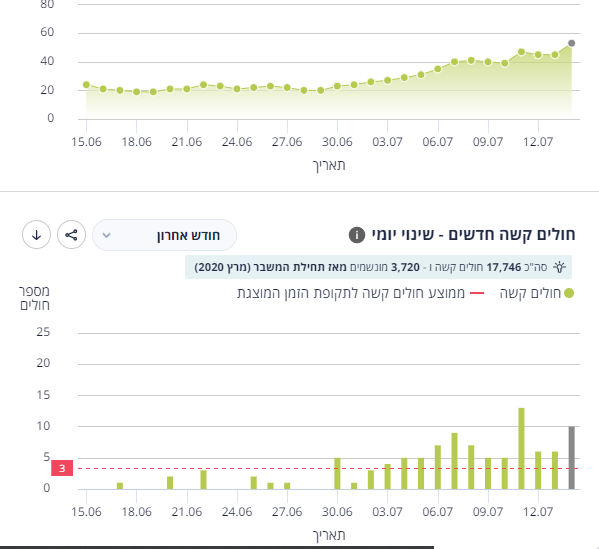599x549 pixels.
Task: Click the red average value badge 3
Action: [x=62, y=468]
